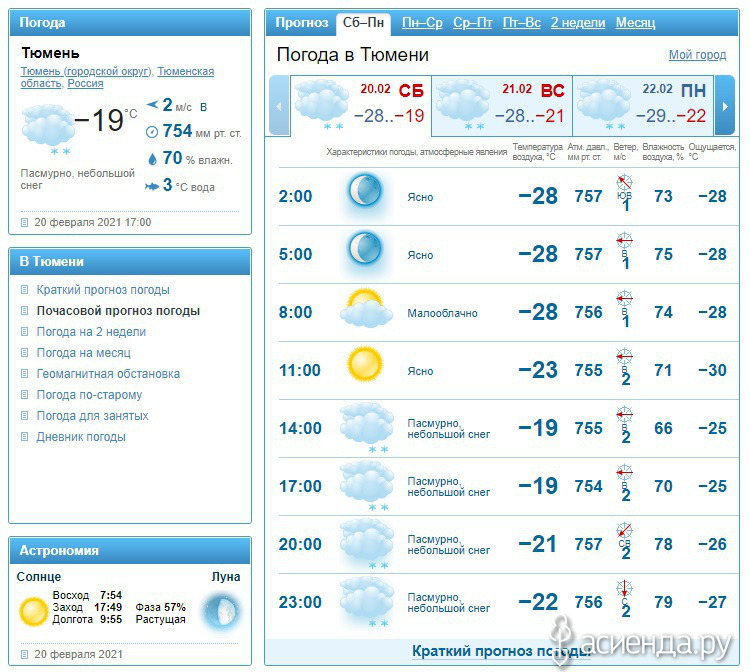Click the crescent moon icon at 2:00
This screenshot has width=750, height=672.
tap(365, 190)
